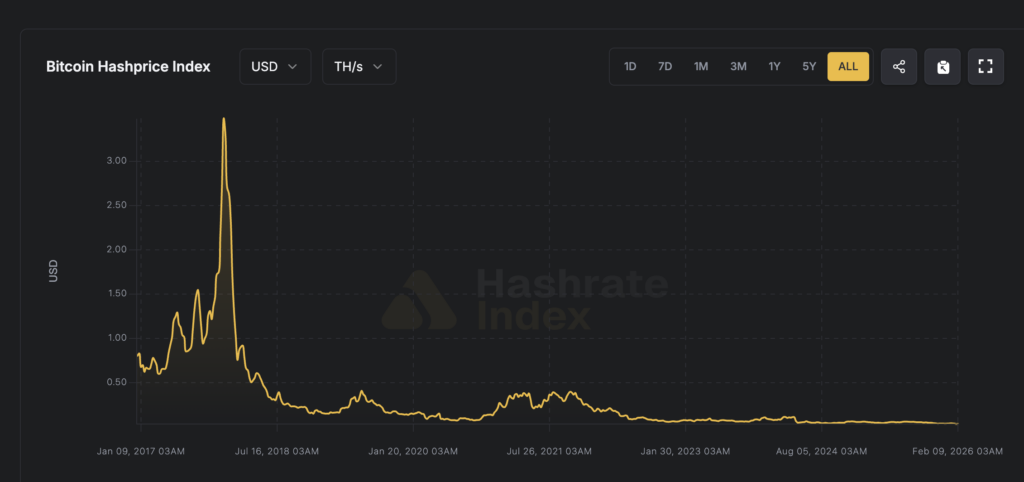Image resolution: width=1024 pixels, height=482 pixels.
Task: Click the vertical USD axis title
Action: click(x=54, y=270)
